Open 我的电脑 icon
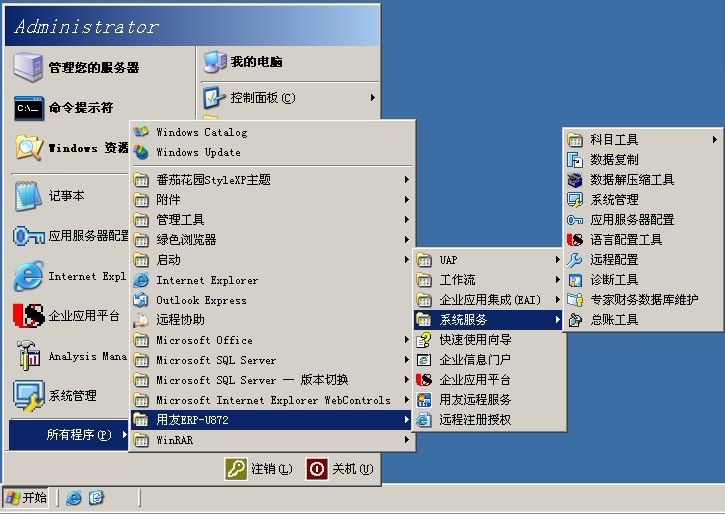725x515 pixels. click(x=215, y=62)
